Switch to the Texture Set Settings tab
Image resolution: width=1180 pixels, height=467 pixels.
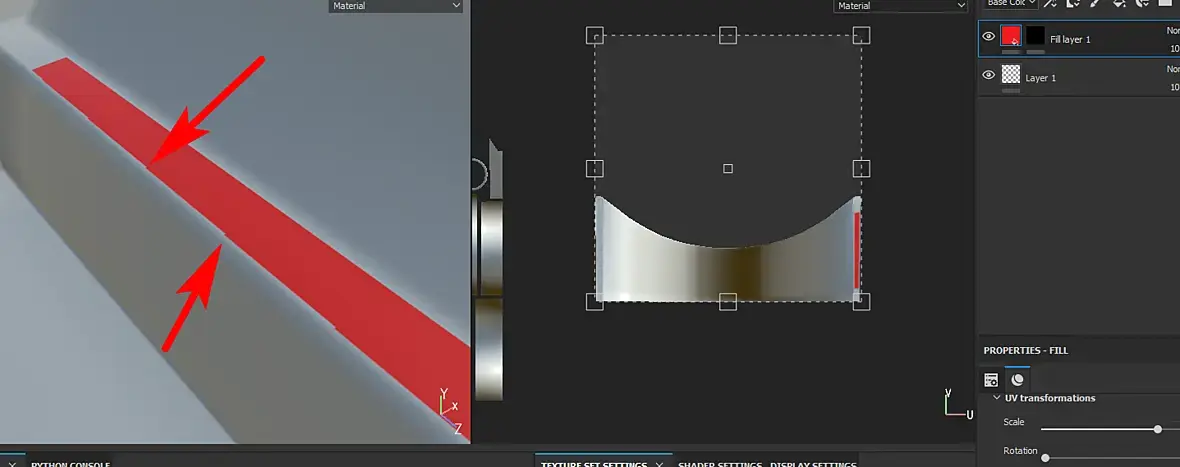coord(594,464)
